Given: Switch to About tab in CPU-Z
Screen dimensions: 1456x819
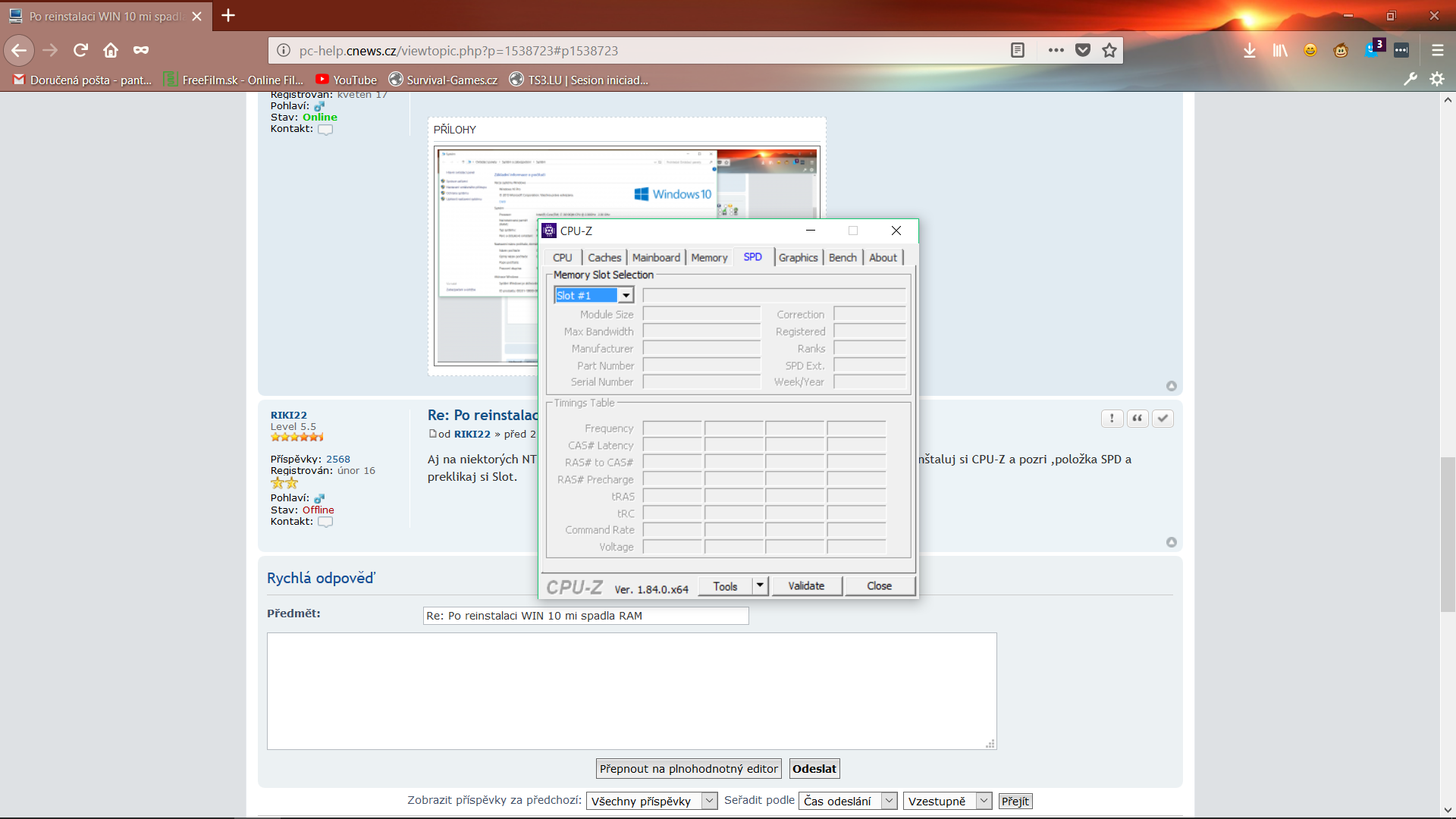Looking at the screenshot, I should point(883,258).
